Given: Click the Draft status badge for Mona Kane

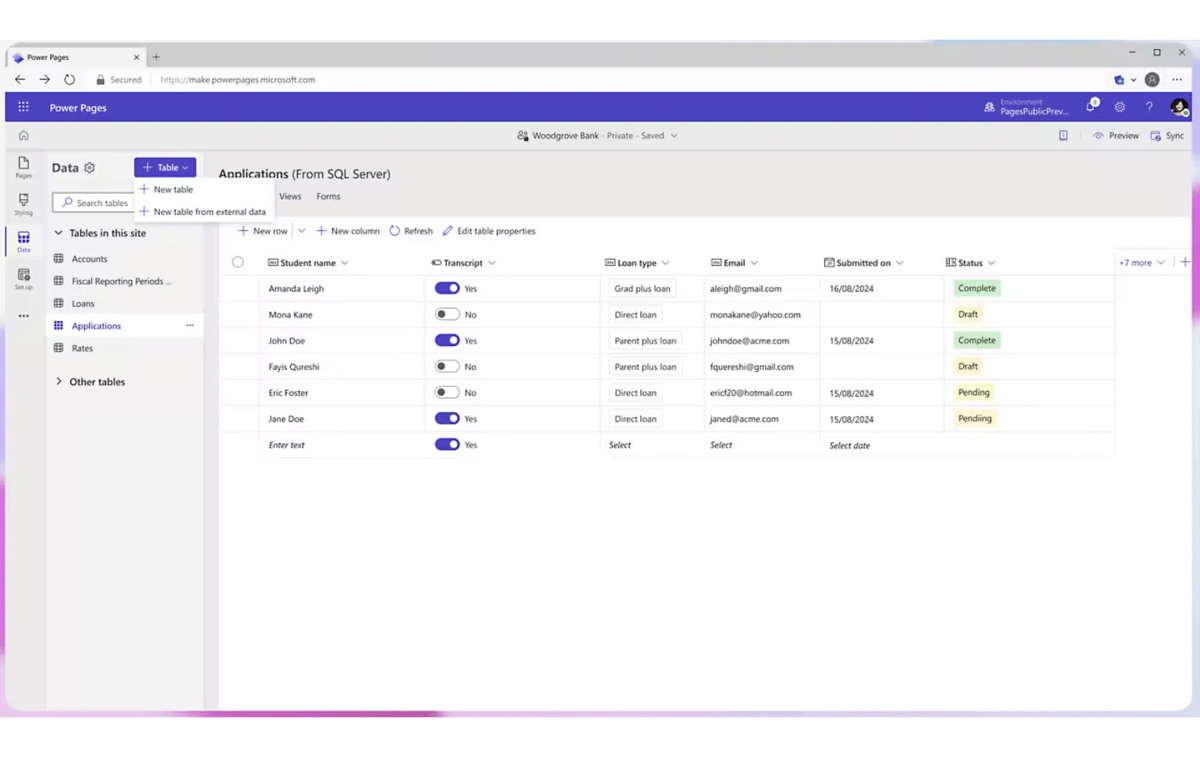Looking at the screenshot, I should 968,314.
